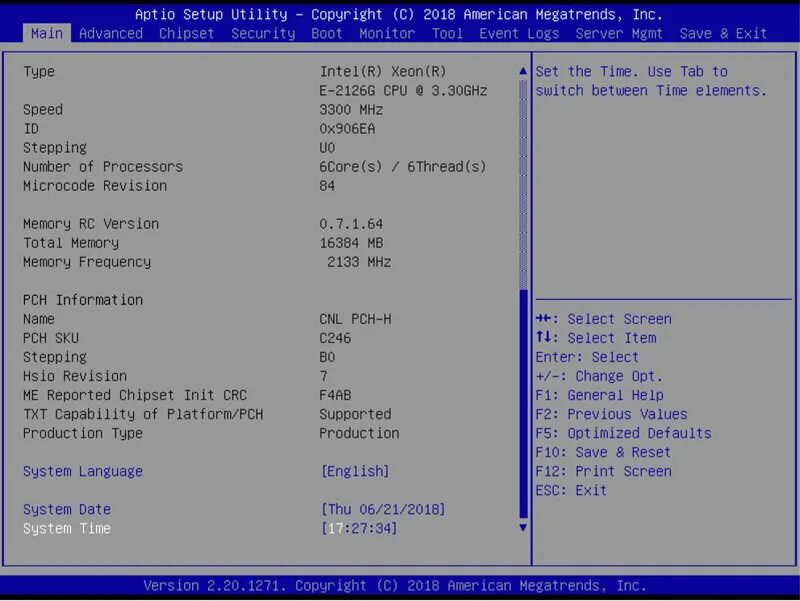This screenshot has height=601, width=800.
Task: Click the scrollbar down arrow
Action: point(523,528)
